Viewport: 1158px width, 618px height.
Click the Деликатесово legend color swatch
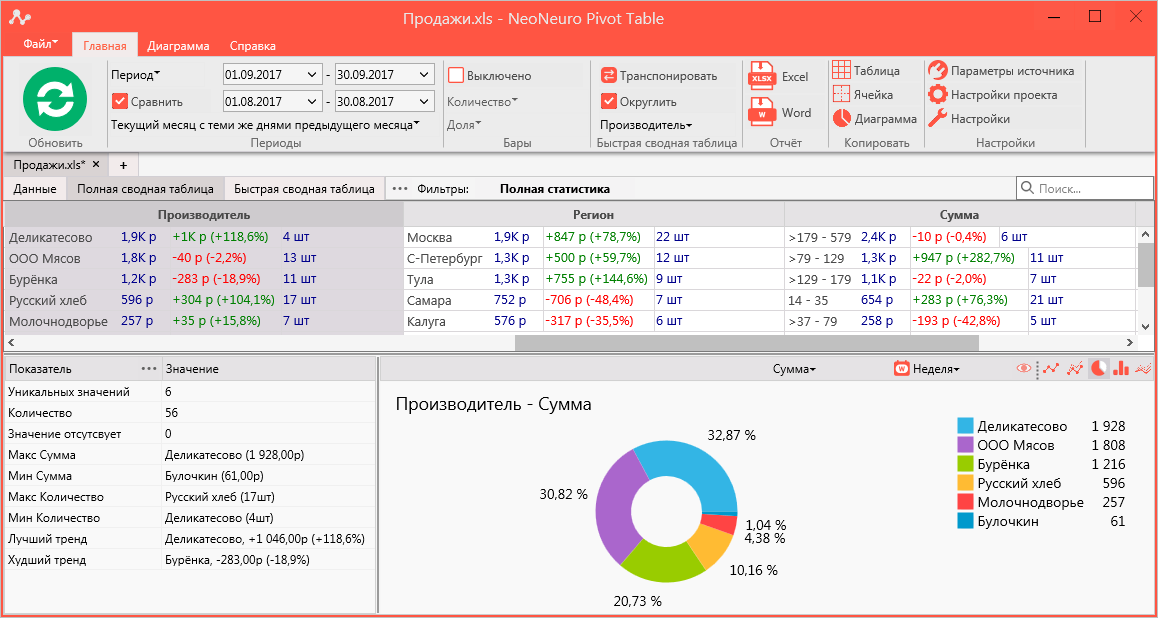(965, 426)
